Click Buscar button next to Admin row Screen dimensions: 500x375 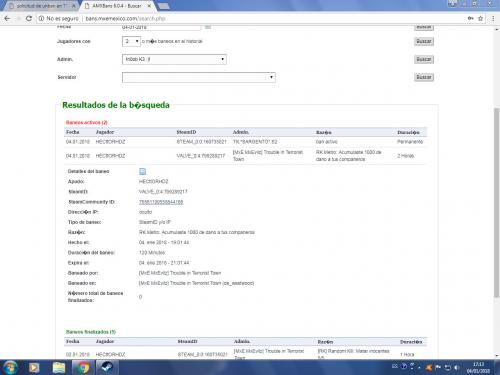[424, 59]
